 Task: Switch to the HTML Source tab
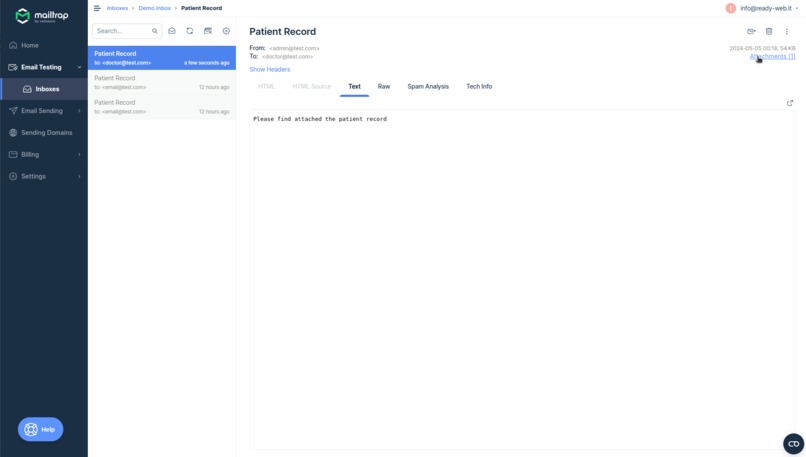click(x=312, y=86)
